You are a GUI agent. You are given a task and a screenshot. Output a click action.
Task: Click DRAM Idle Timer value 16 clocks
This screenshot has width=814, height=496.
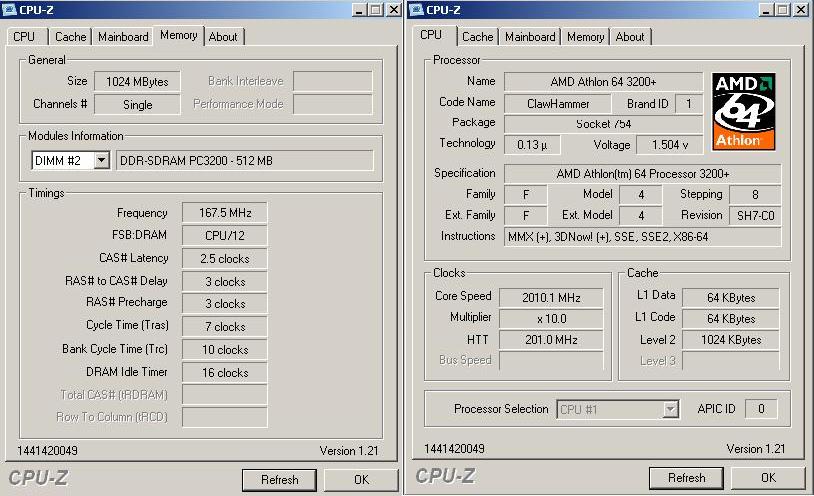coord(225,372)
